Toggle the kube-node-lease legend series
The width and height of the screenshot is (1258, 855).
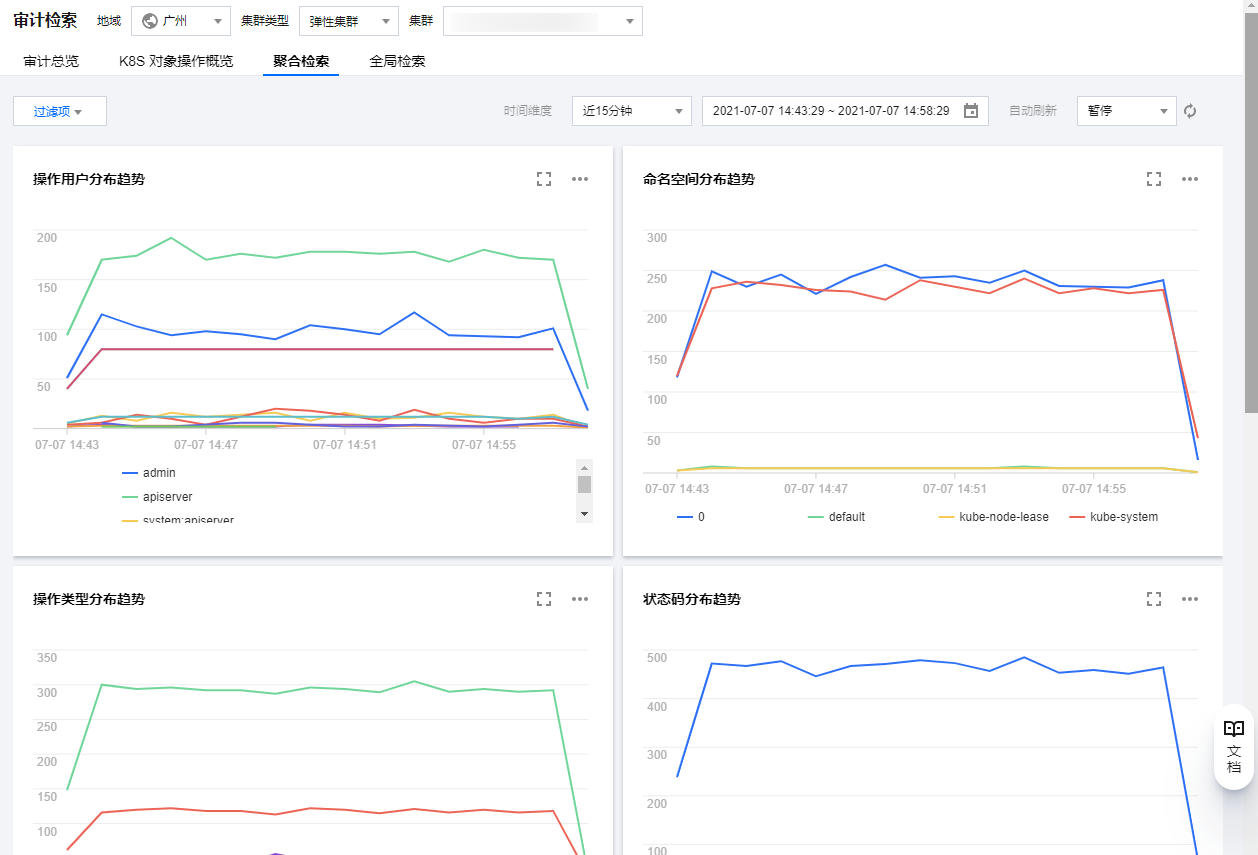click(993, 517)
